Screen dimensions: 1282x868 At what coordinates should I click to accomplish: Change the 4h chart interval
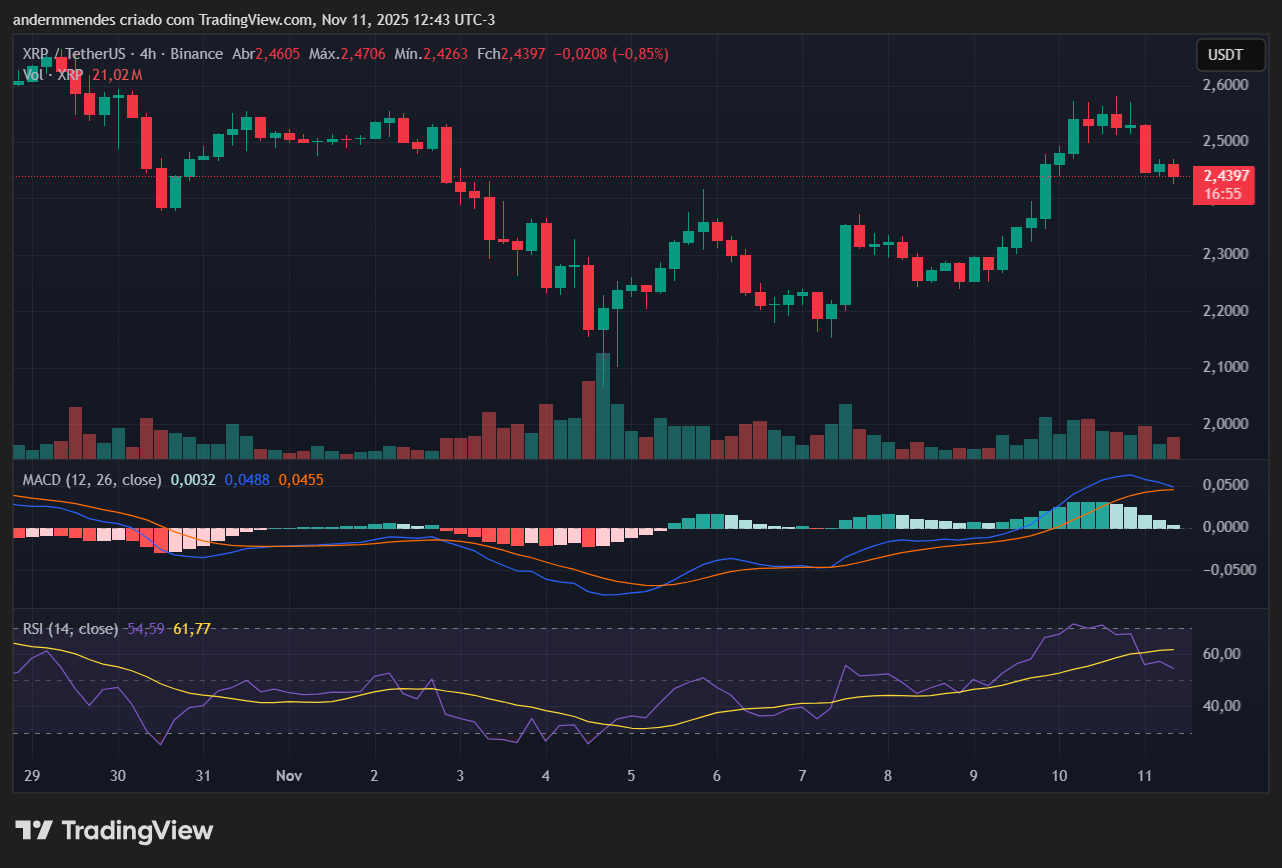coord(148,54)
